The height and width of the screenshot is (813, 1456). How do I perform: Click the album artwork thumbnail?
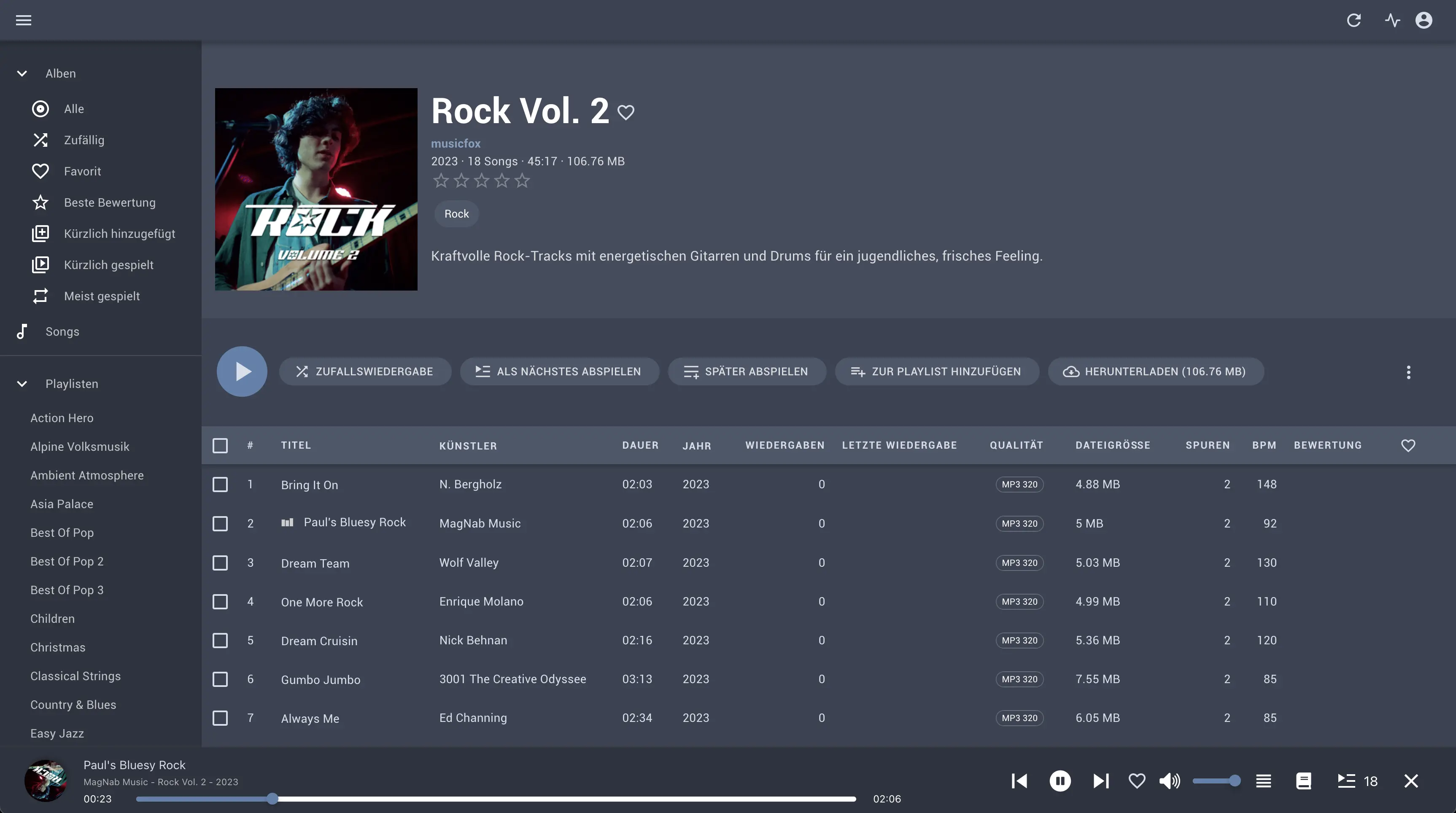tap(46, 780)
